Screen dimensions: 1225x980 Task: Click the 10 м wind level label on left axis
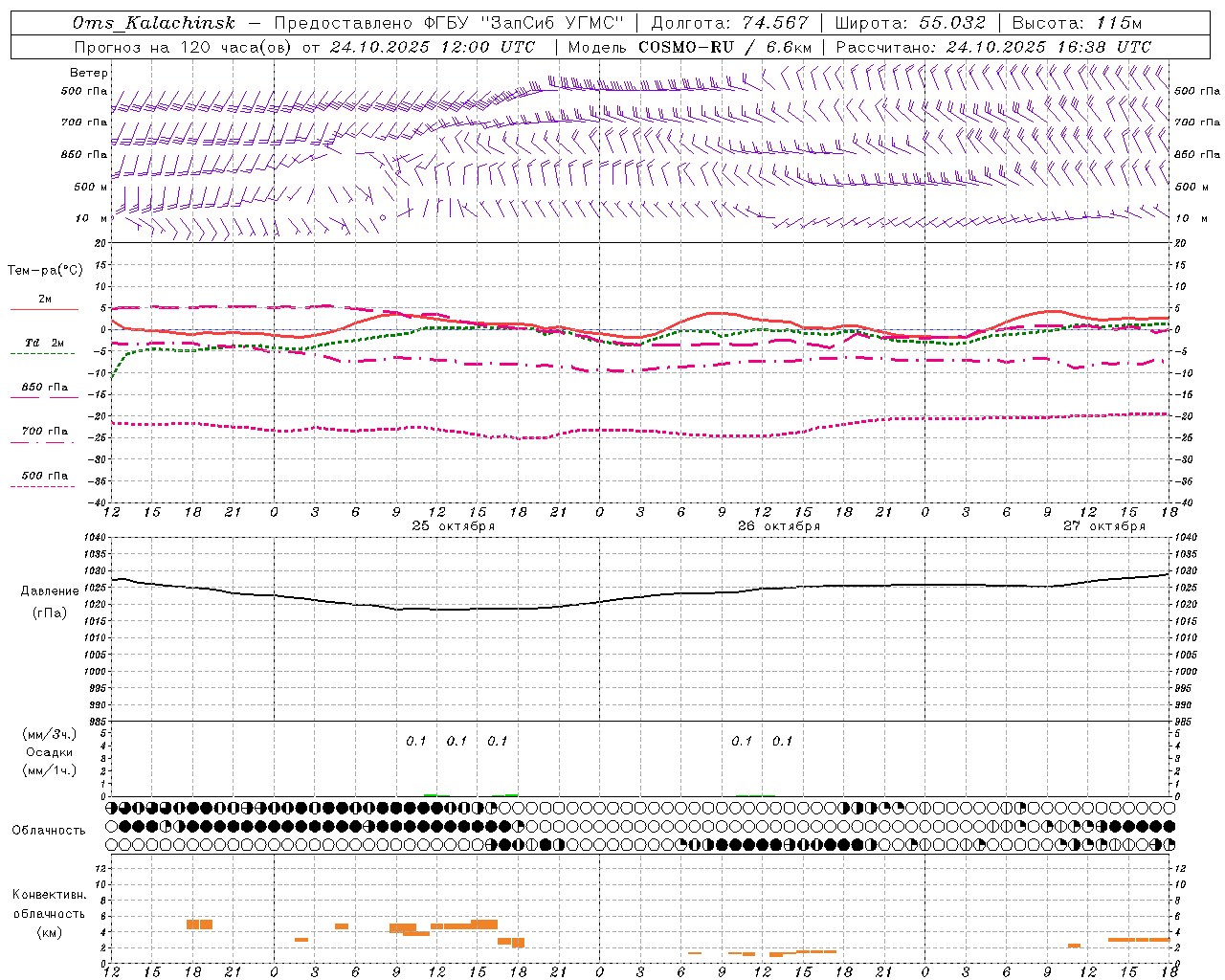(x=93, y=219)
